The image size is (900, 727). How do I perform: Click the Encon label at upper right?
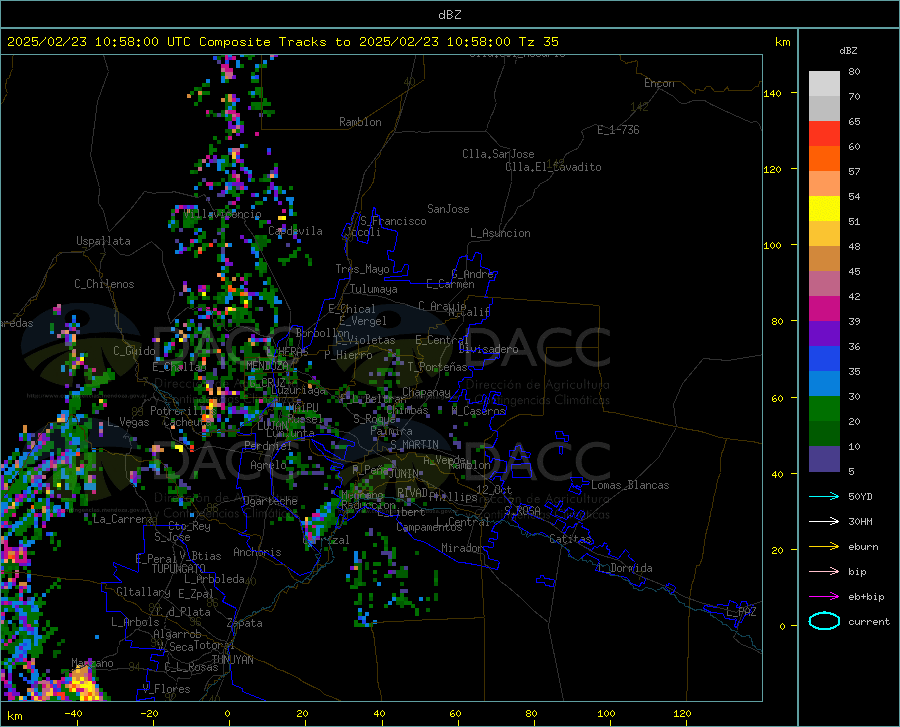tap(659, 83)
